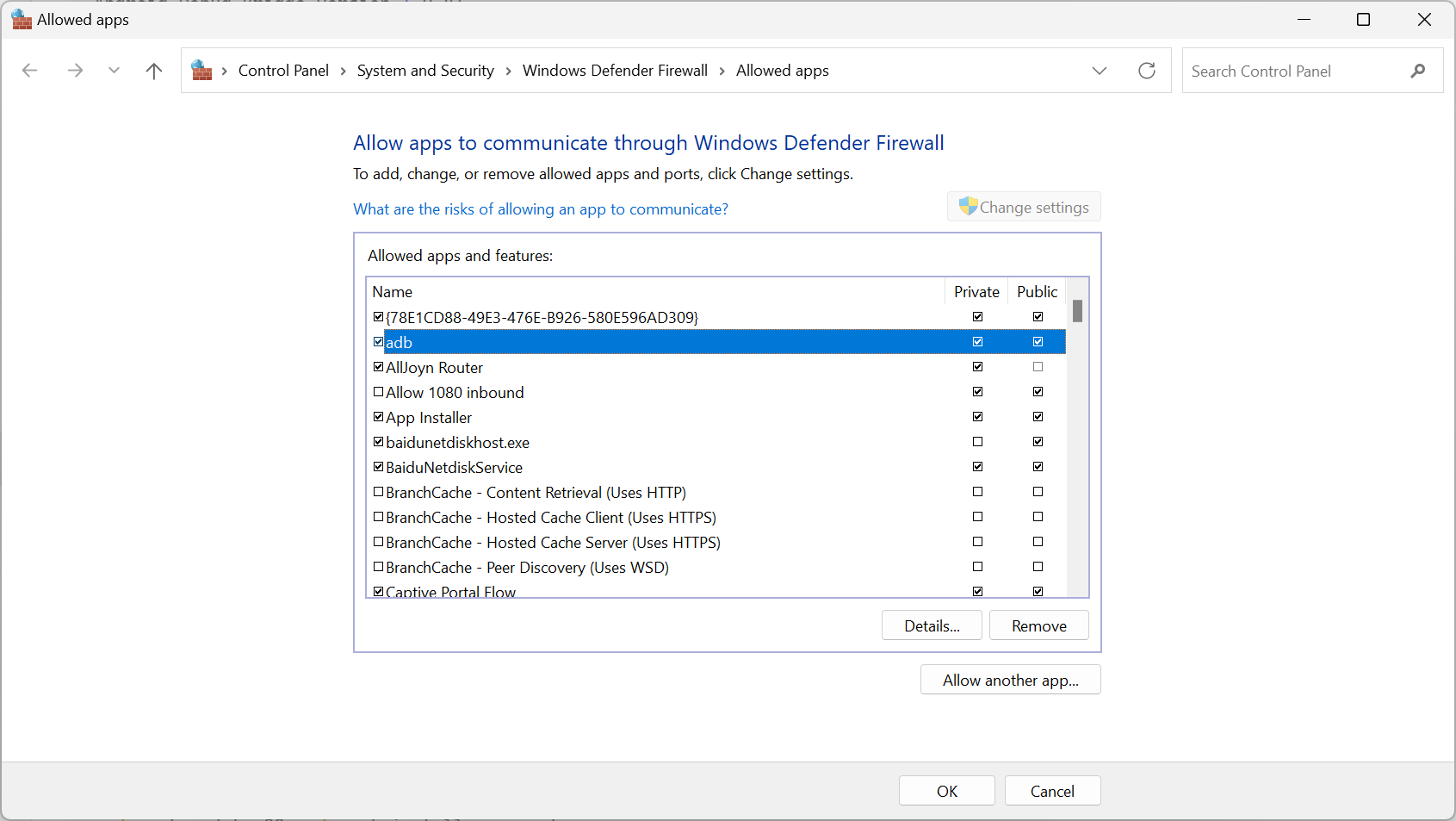This screenshot has width=1456, height=821.
Task: Expand the address bar history dropdown
Action: point(1100,71)
